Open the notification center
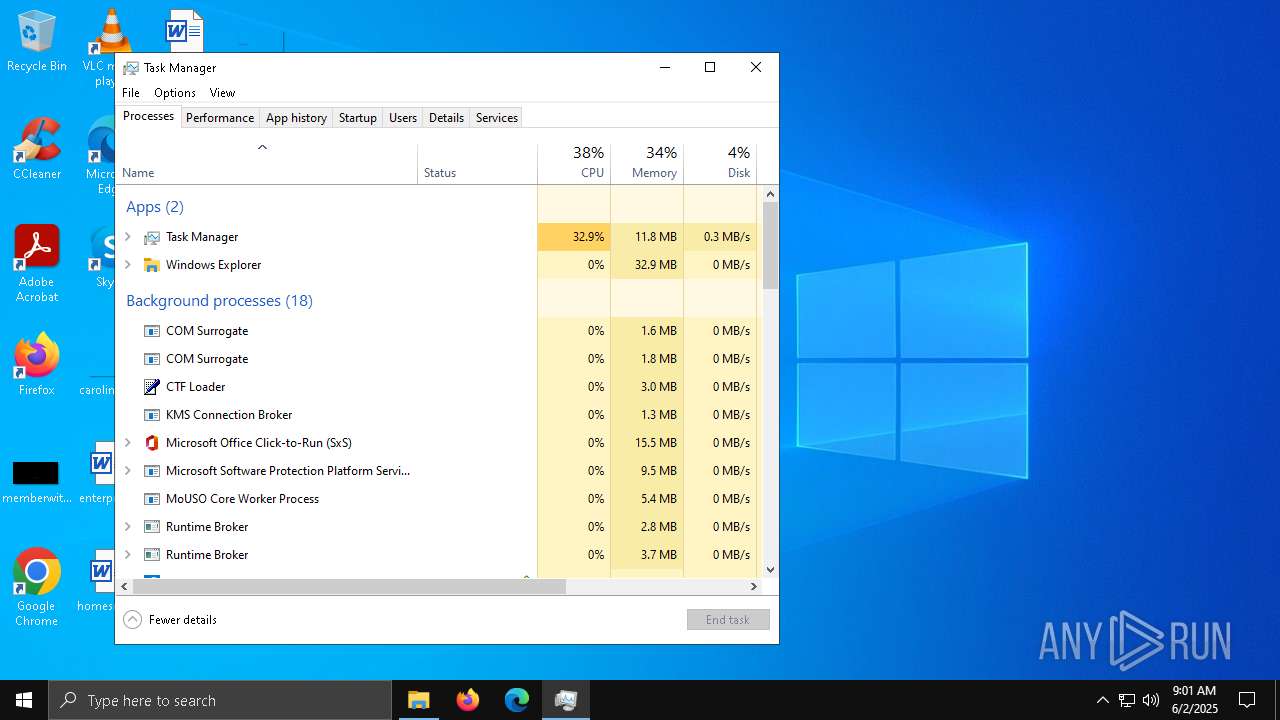The height and width of the screenshot is (720, 1280). 1247,700
